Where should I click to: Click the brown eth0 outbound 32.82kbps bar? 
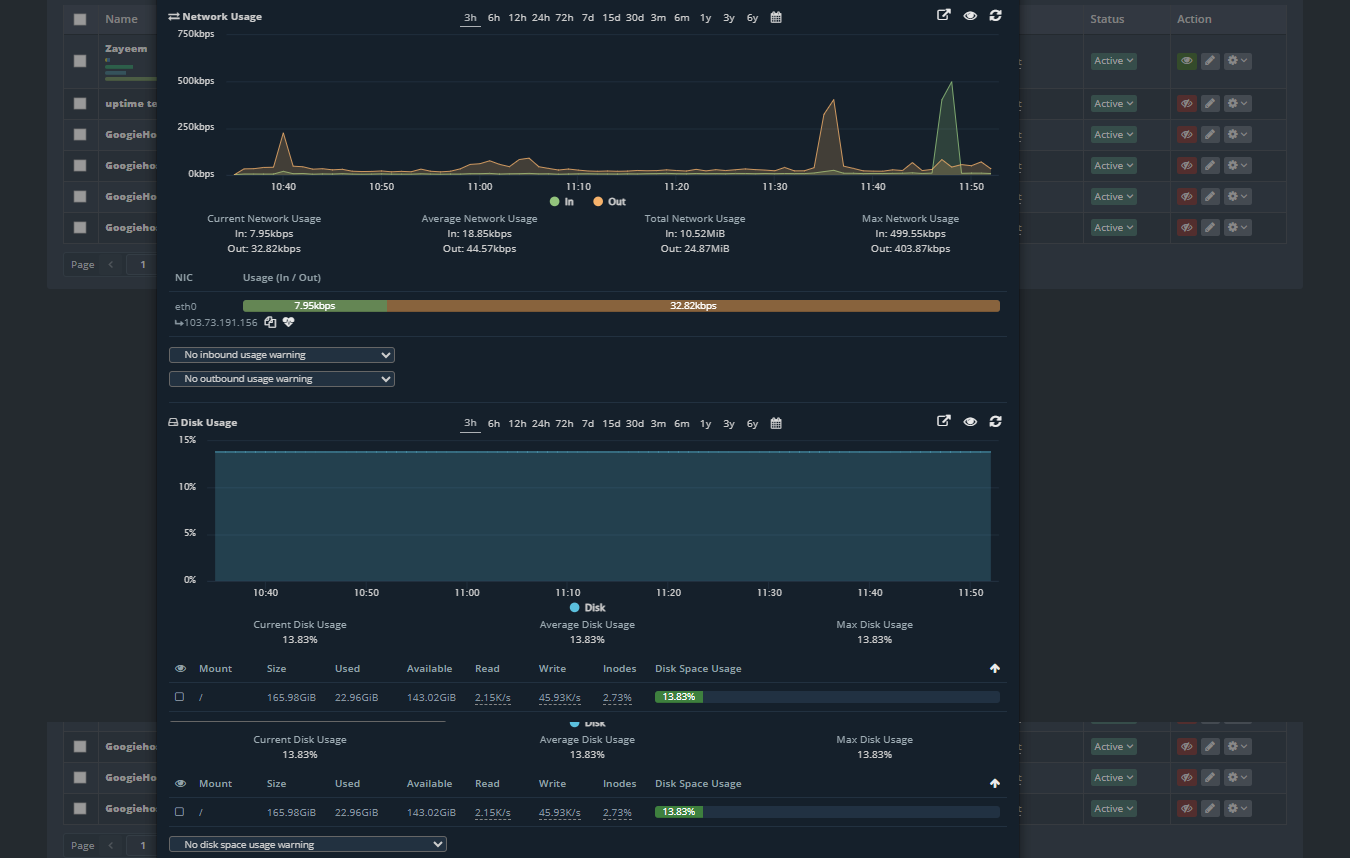pyautogui.click(x=693, y=306)
